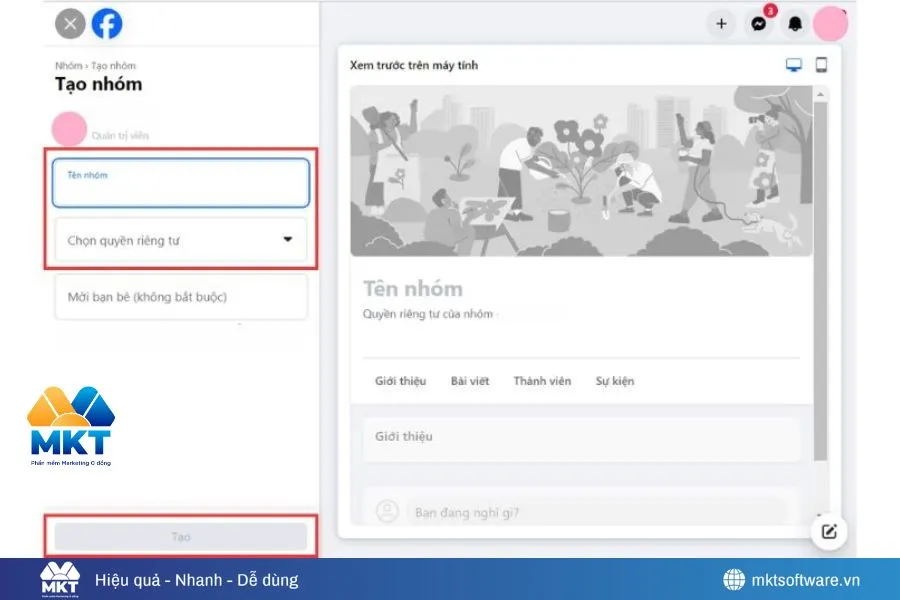
Task: Click the plus (create) icon
Action: coord(721,23)
